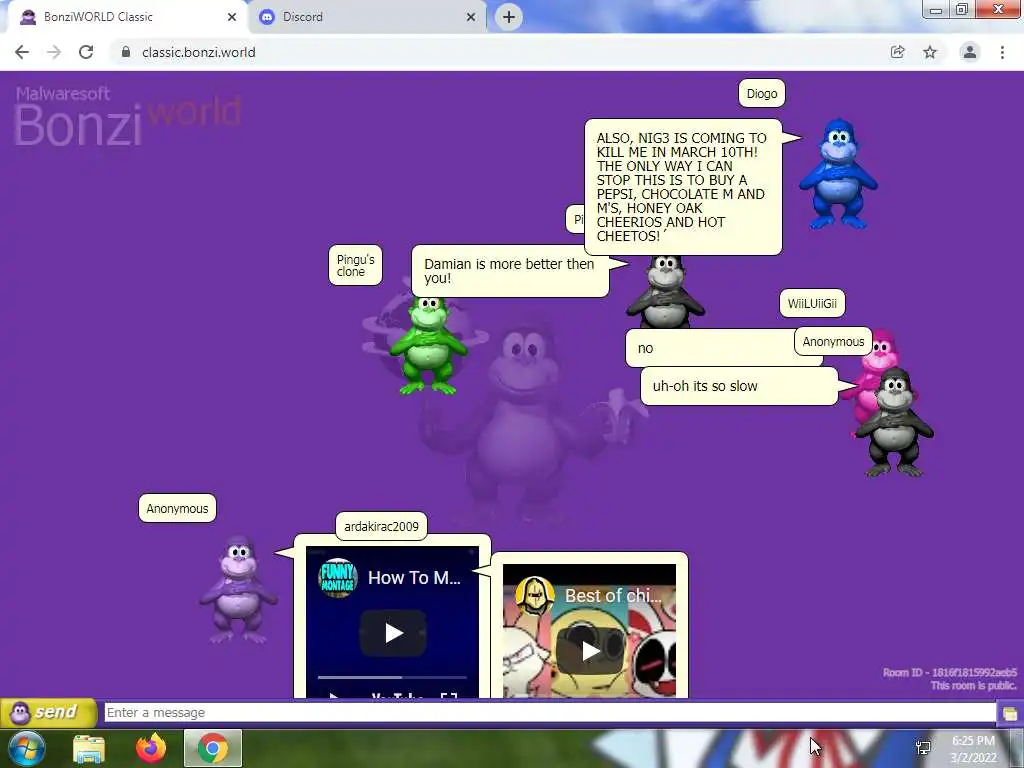
Task: Click the send button
Action: pyautogui.click(x=49, y=712)
